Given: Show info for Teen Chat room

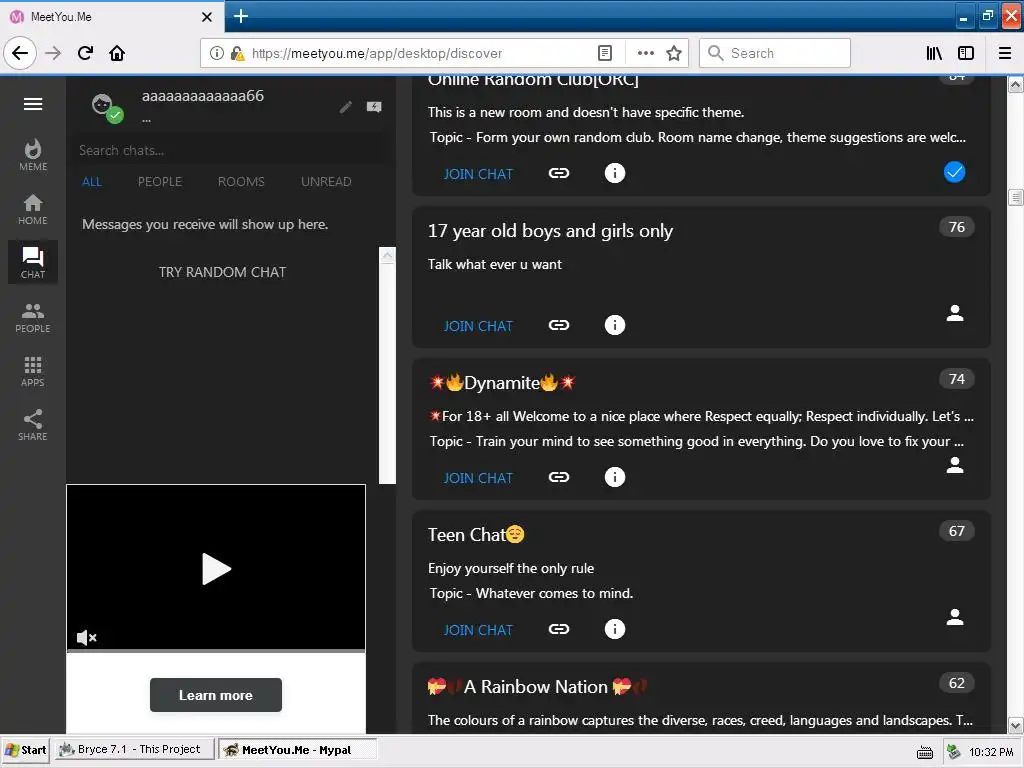Looking at the screenshot, I should coord(615,630).
